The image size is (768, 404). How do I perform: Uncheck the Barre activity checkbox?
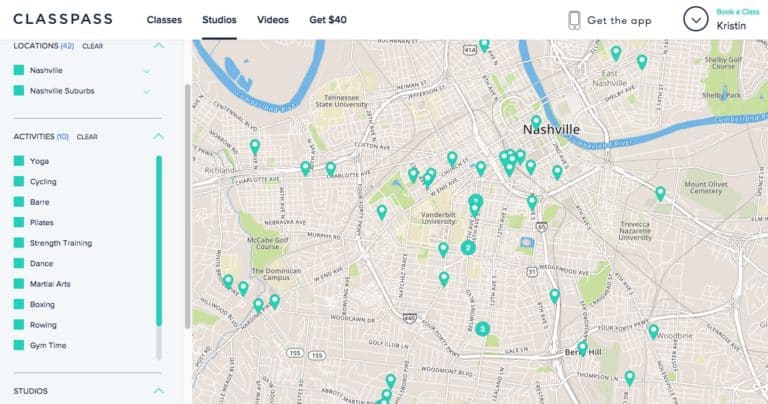[x=19, y=202]
